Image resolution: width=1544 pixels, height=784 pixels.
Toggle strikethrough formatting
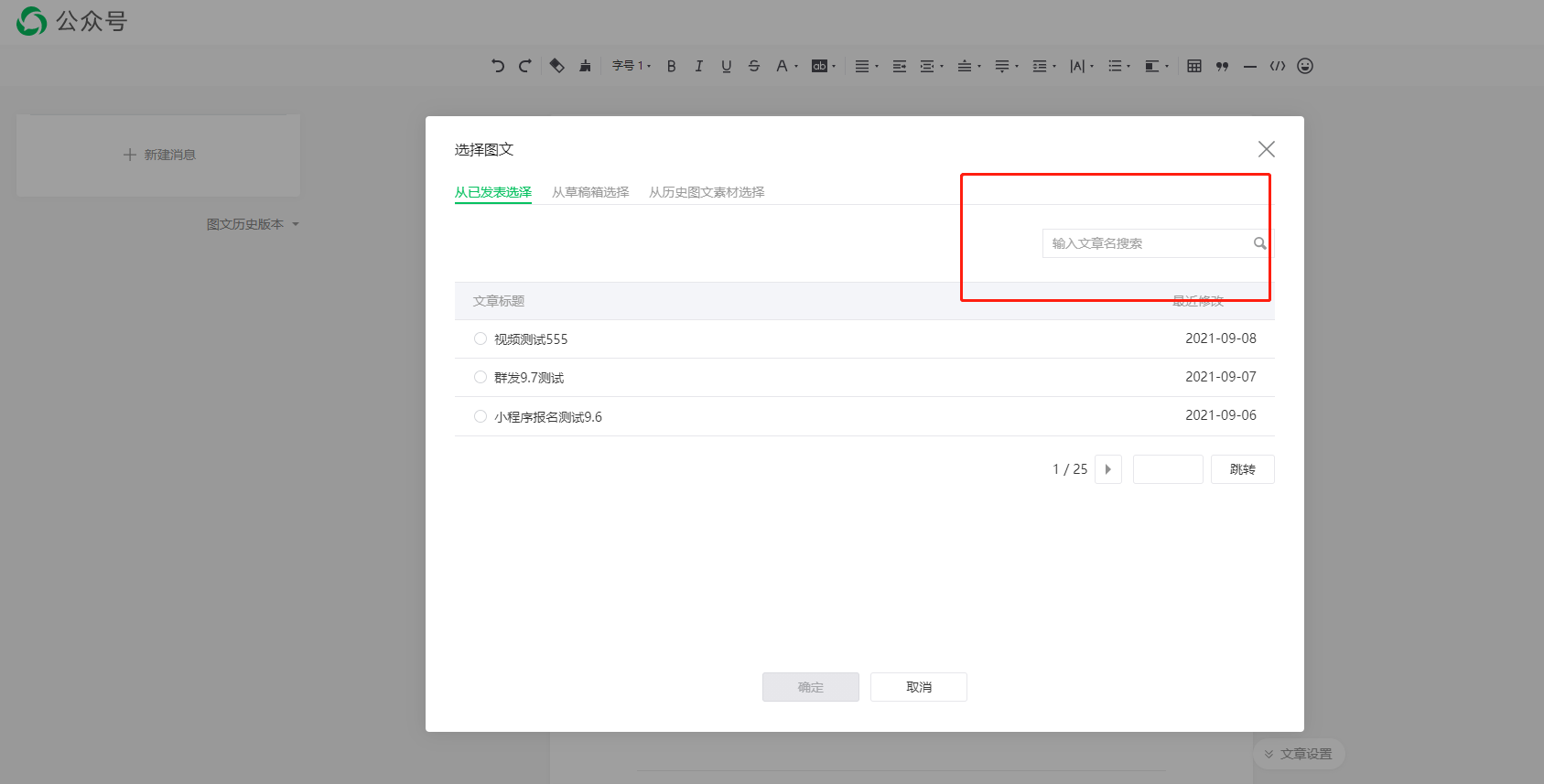pos(754,66)
